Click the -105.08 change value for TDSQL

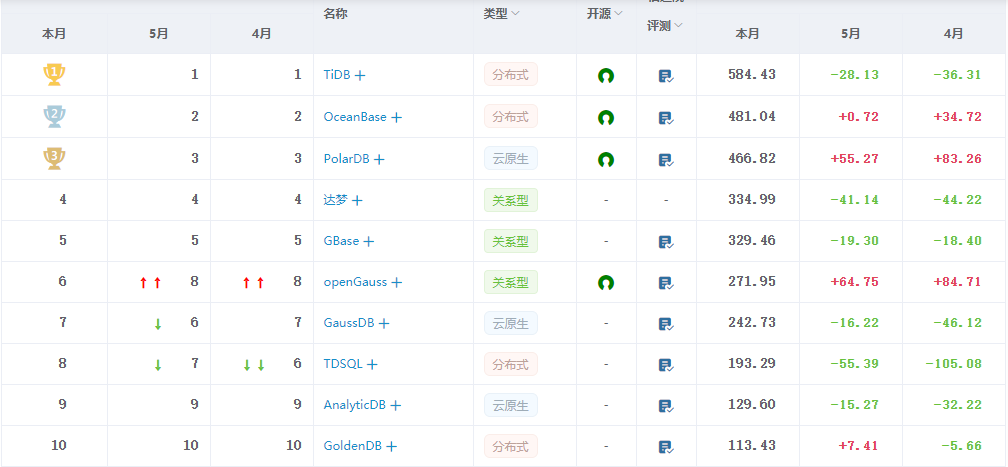click(953, 364)
